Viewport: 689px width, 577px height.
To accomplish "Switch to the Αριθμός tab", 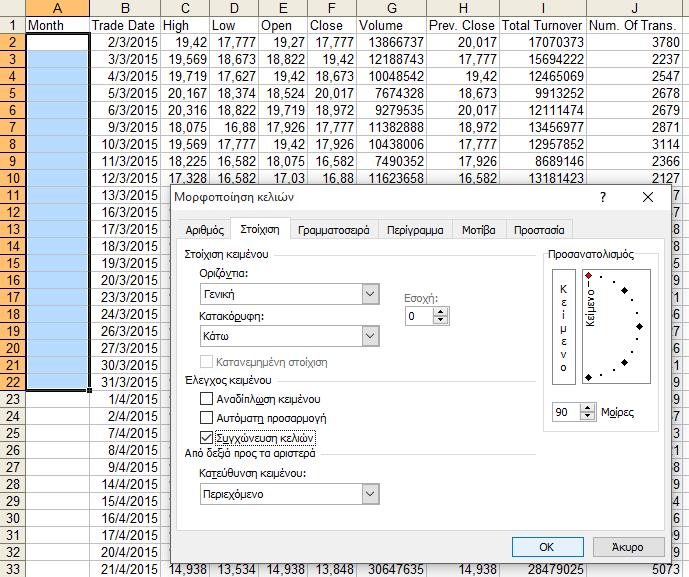I will [x=204, y=230].
